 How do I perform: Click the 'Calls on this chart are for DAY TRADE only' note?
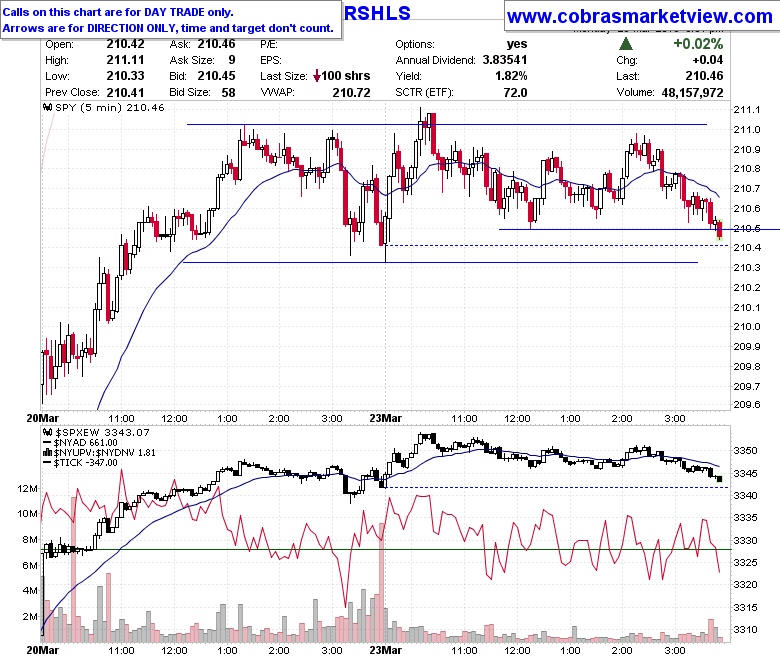coord(118,12)
